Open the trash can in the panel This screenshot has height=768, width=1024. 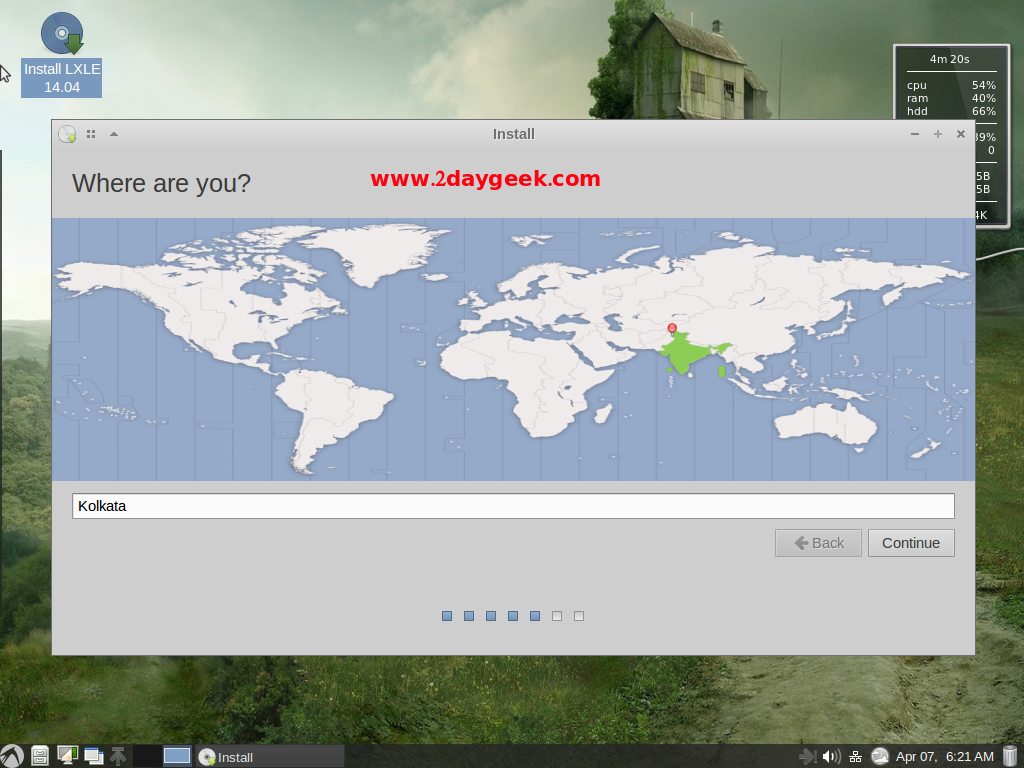(1010, 756)
